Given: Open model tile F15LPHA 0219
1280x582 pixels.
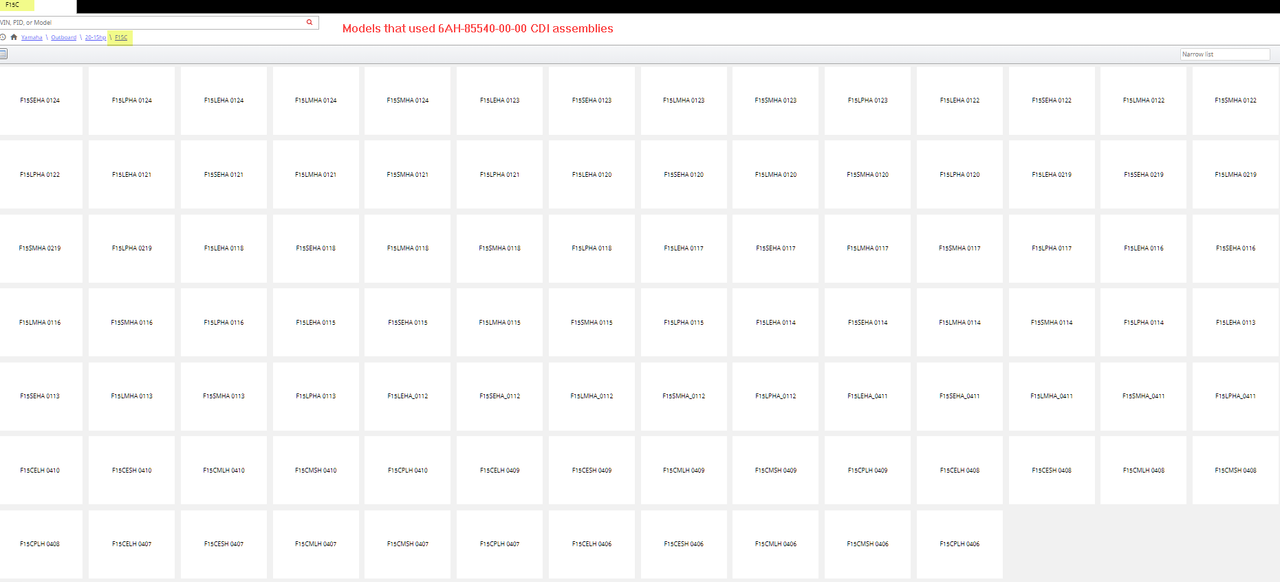Looking at the screenshot, I should coord(132,248).
